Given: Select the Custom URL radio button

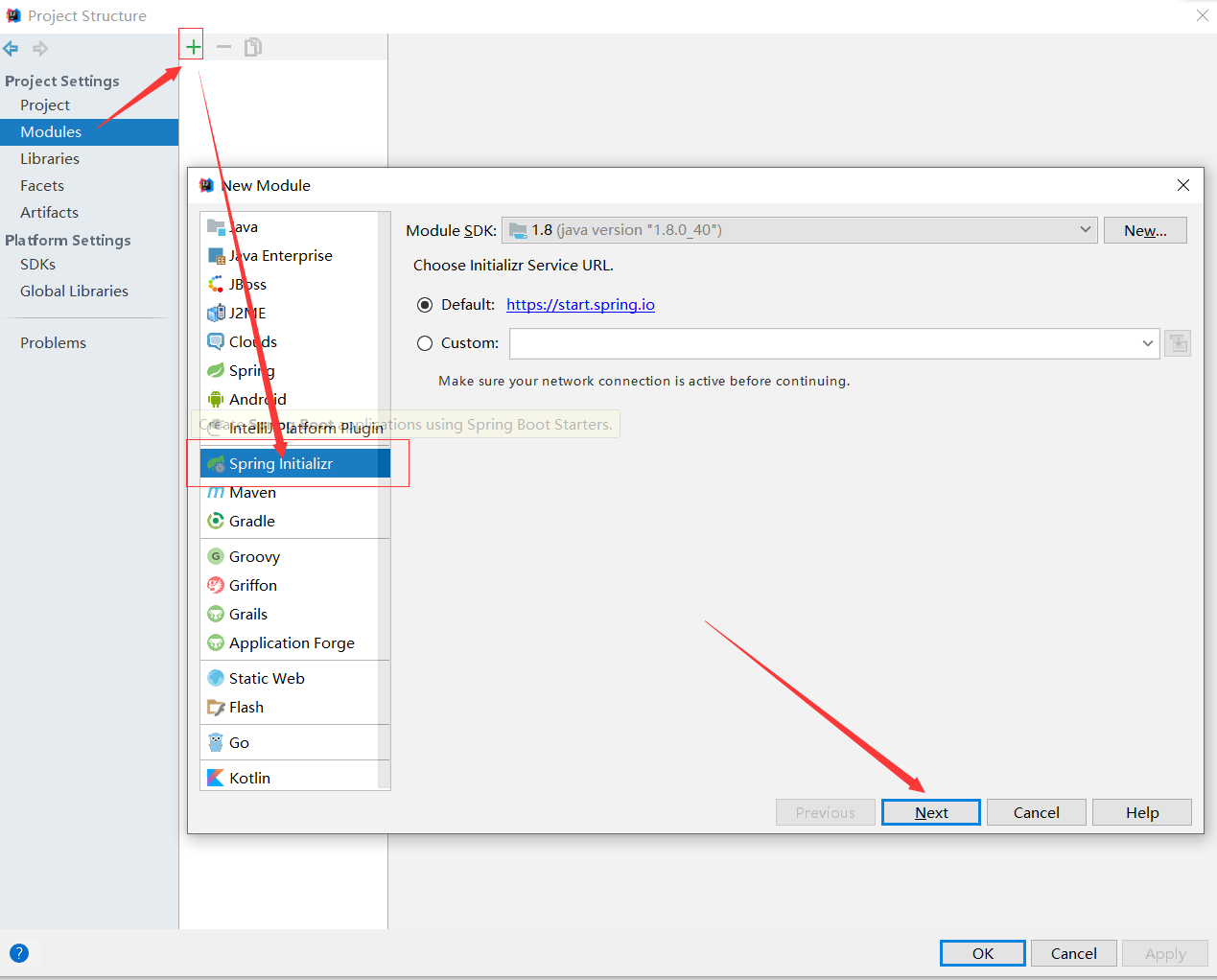Looking at the screenshot, I should point(425,343).
